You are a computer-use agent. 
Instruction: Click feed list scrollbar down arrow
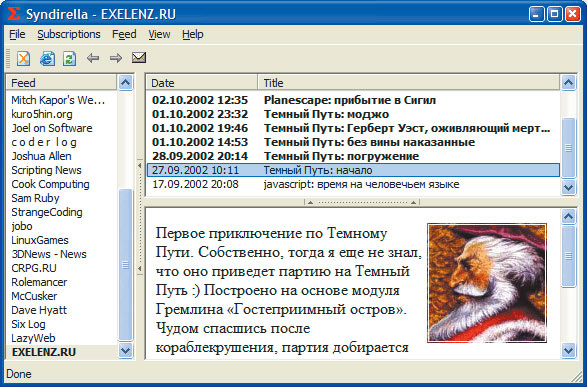tap(125, 352)
